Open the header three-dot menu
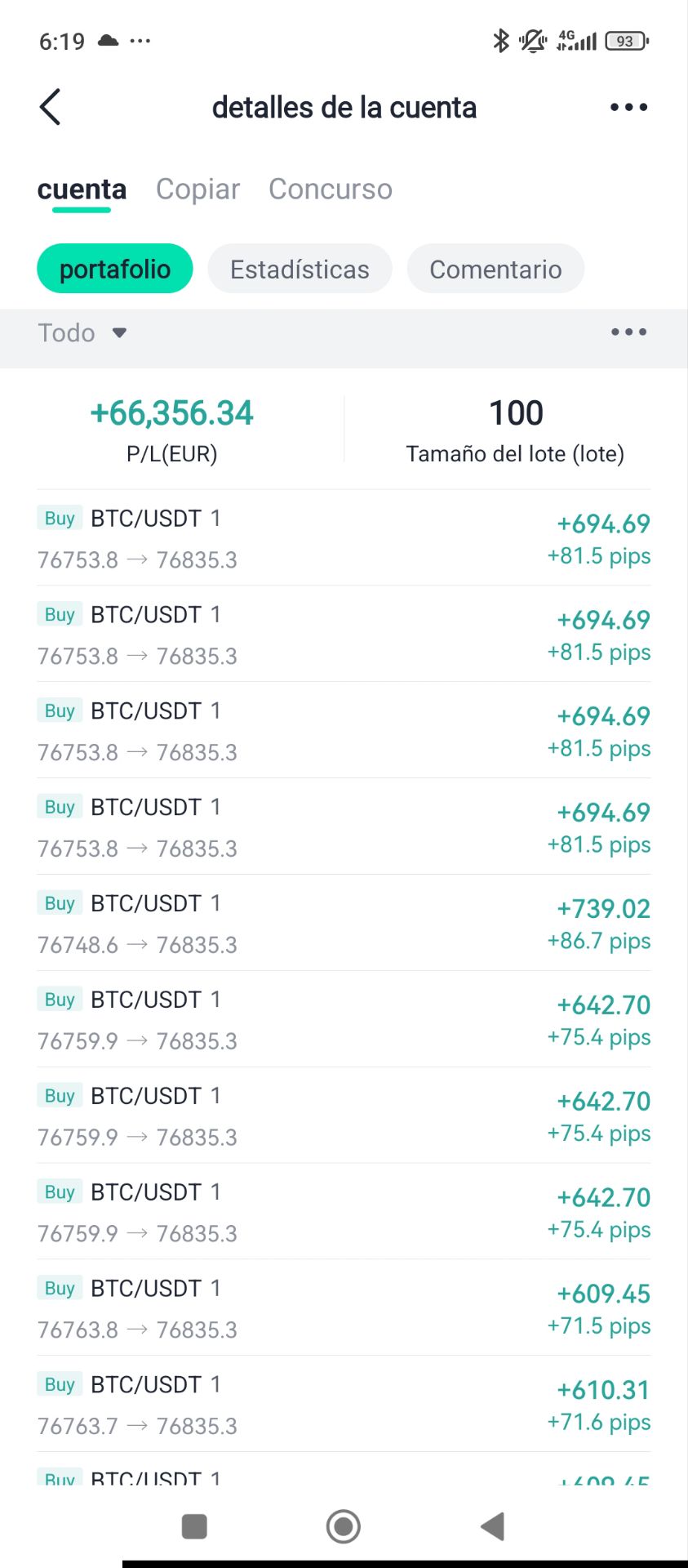This screenshot has width=688, height=1568. point(628,107)
